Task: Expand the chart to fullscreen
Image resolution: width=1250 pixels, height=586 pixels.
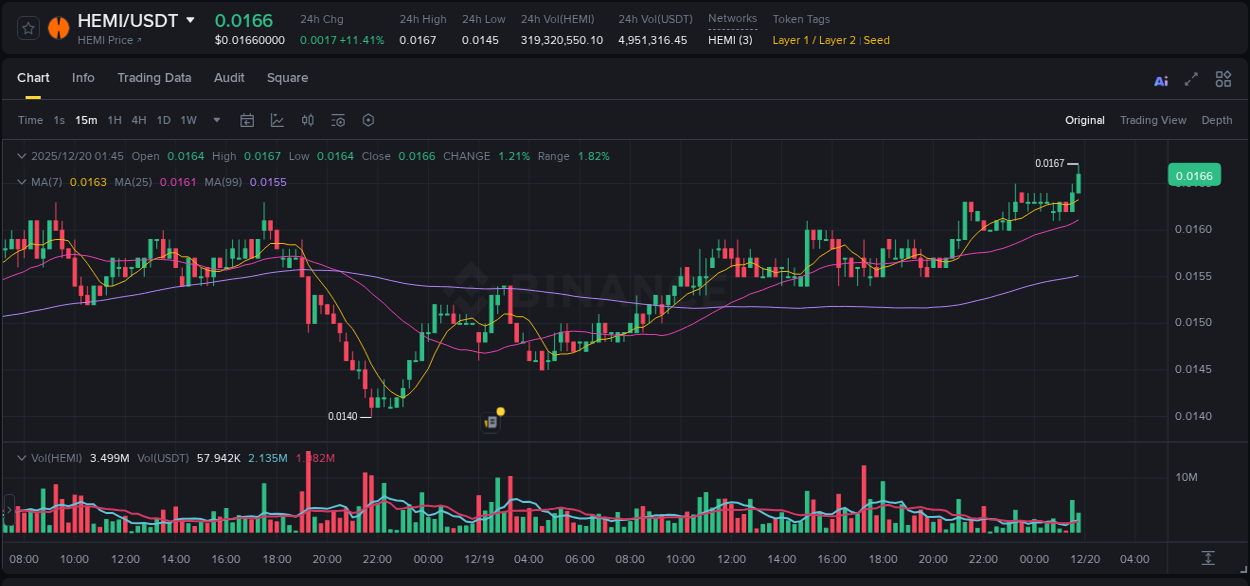Action: (x=1190, y=79)
